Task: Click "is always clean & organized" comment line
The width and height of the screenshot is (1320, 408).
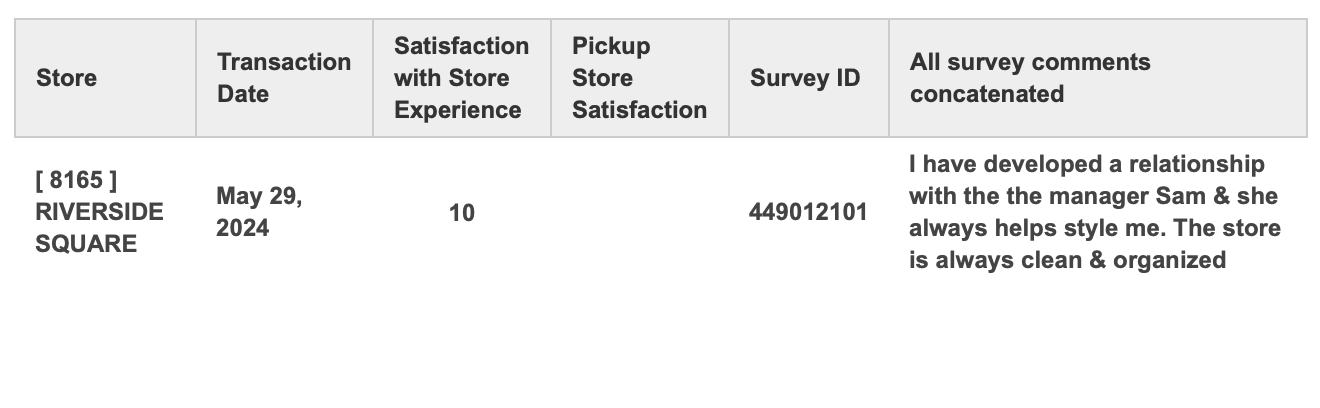Action: 1067,260
